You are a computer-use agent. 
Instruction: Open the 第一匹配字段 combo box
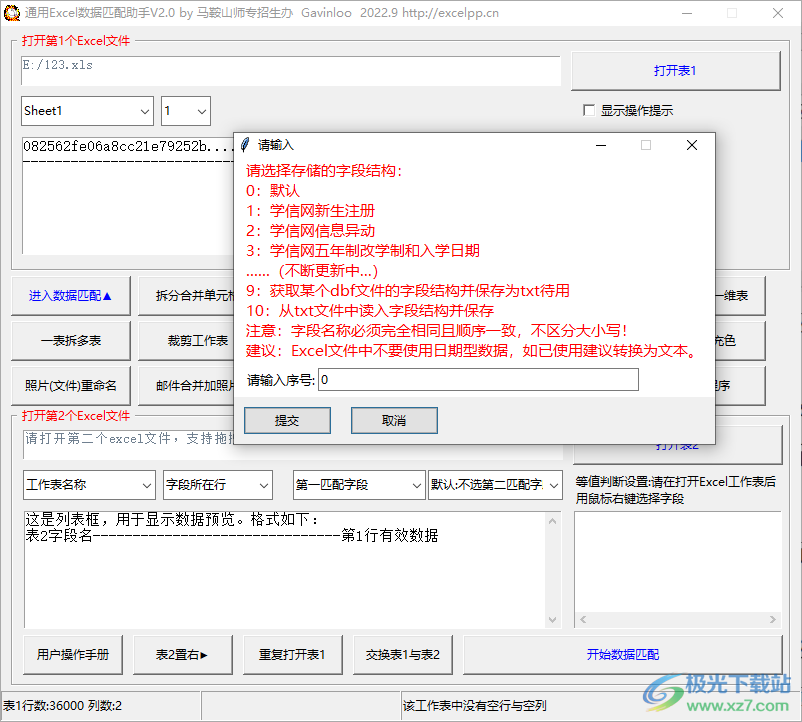(359, 485)
